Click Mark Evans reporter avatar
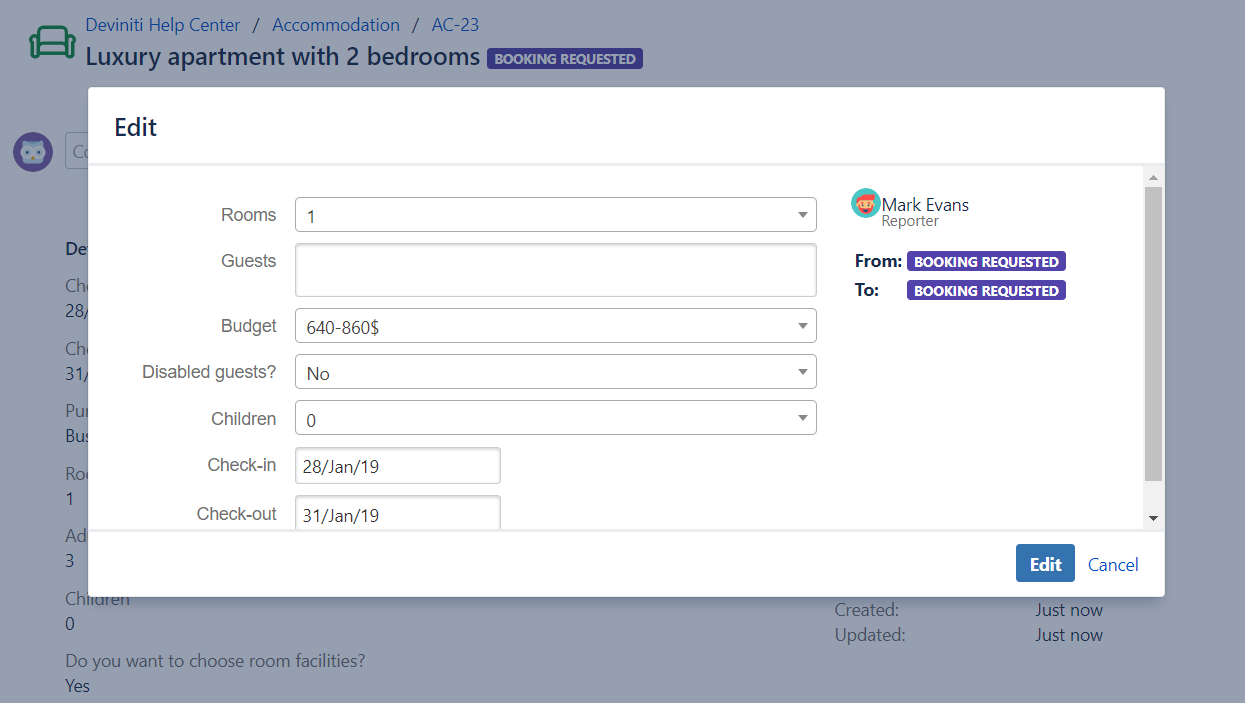This screenshot has height=703, width=1245. point(865,203)
